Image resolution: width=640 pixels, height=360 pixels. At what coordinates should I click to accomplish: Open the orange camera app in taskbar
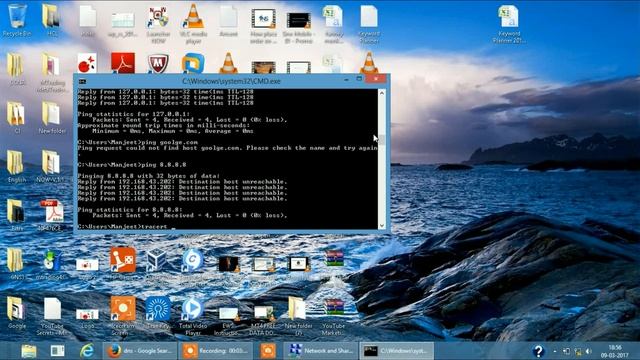pos(268,351)
